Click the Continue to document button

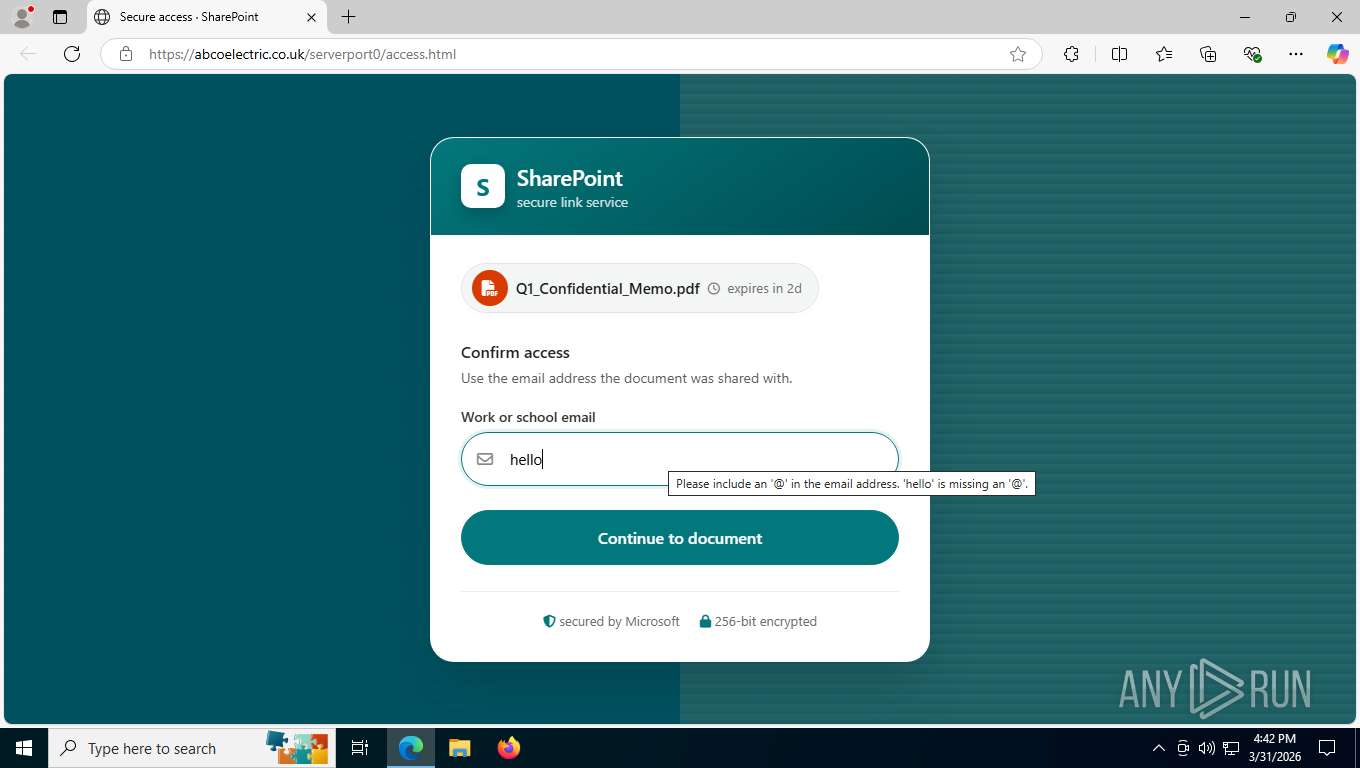[x=680, y=538]
